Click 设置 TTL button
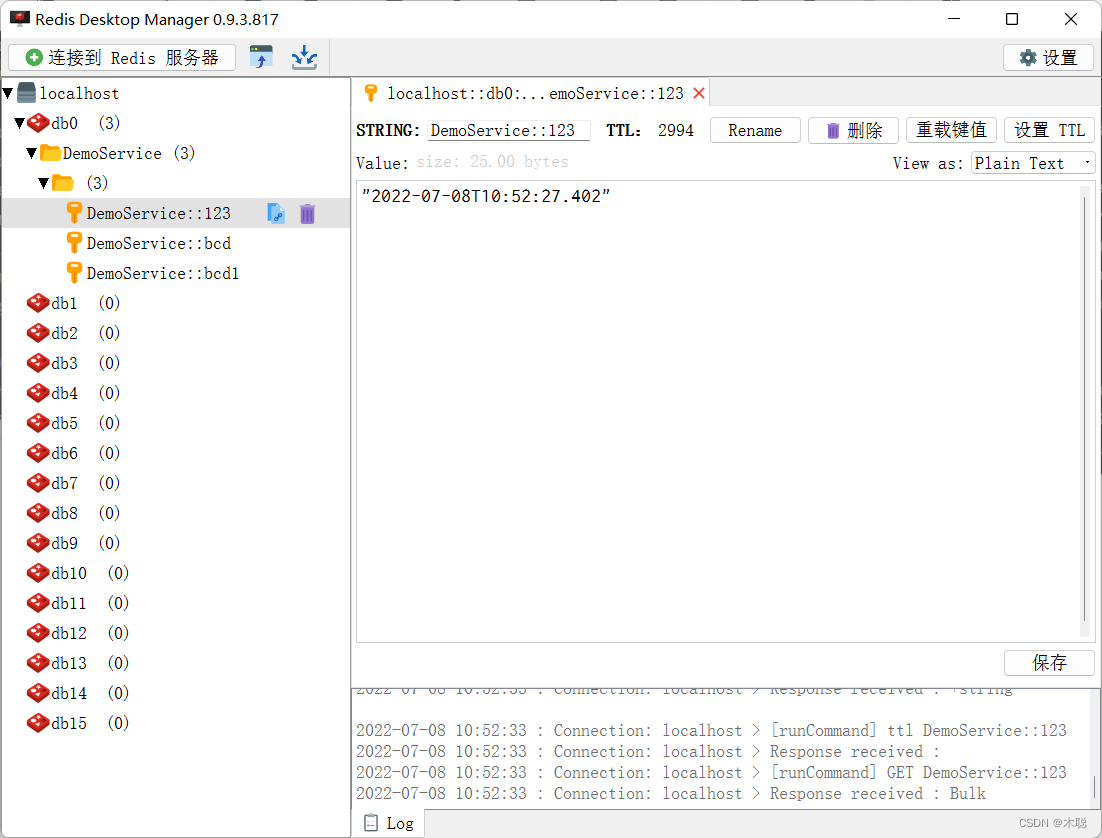1102x838 pixels. coord(1049,131)
